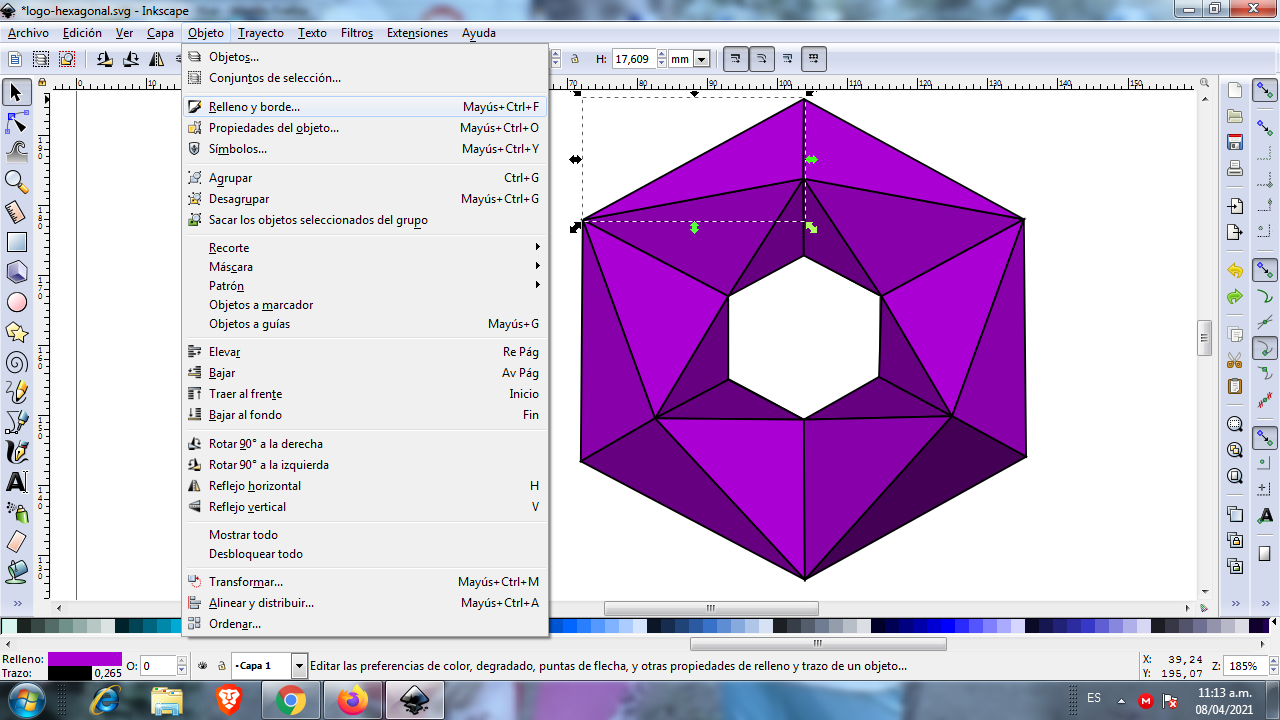
Task: Click the Save floppy disk icon
Action: point(1235,142)
